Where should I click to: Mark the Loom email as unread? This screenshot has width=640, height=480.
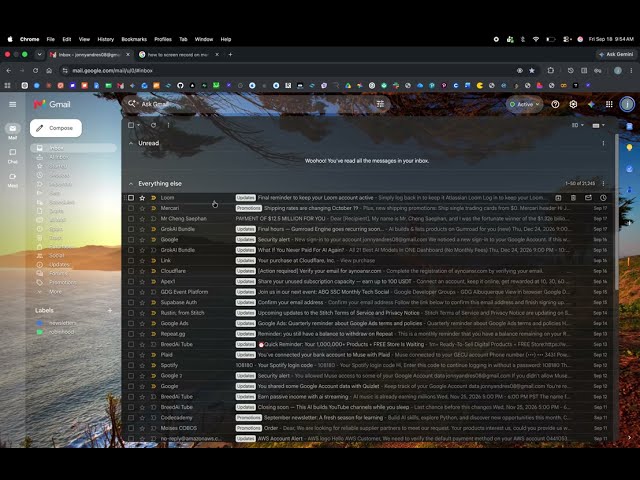pyautogui.click(x=588, y=198)
